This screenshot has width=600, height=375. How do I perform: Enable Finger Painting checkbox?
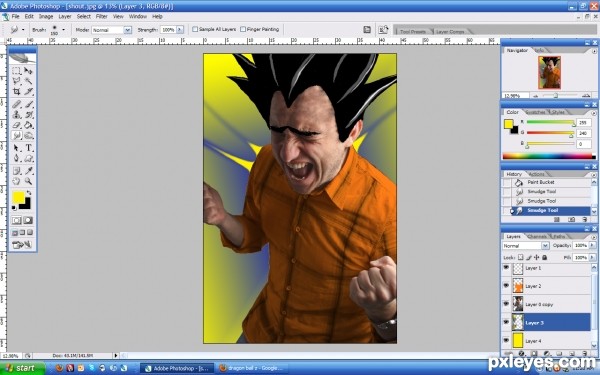[243, 29]
